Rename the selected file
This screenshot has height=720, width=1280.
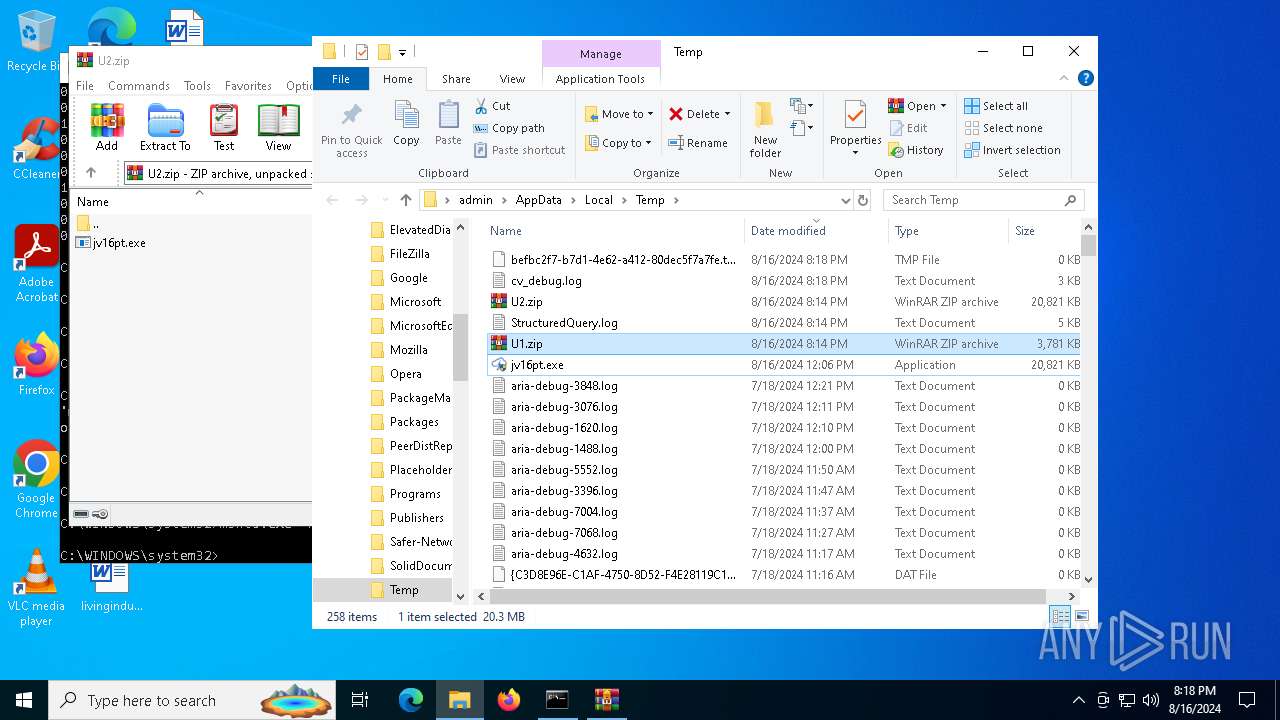(697, 143)
